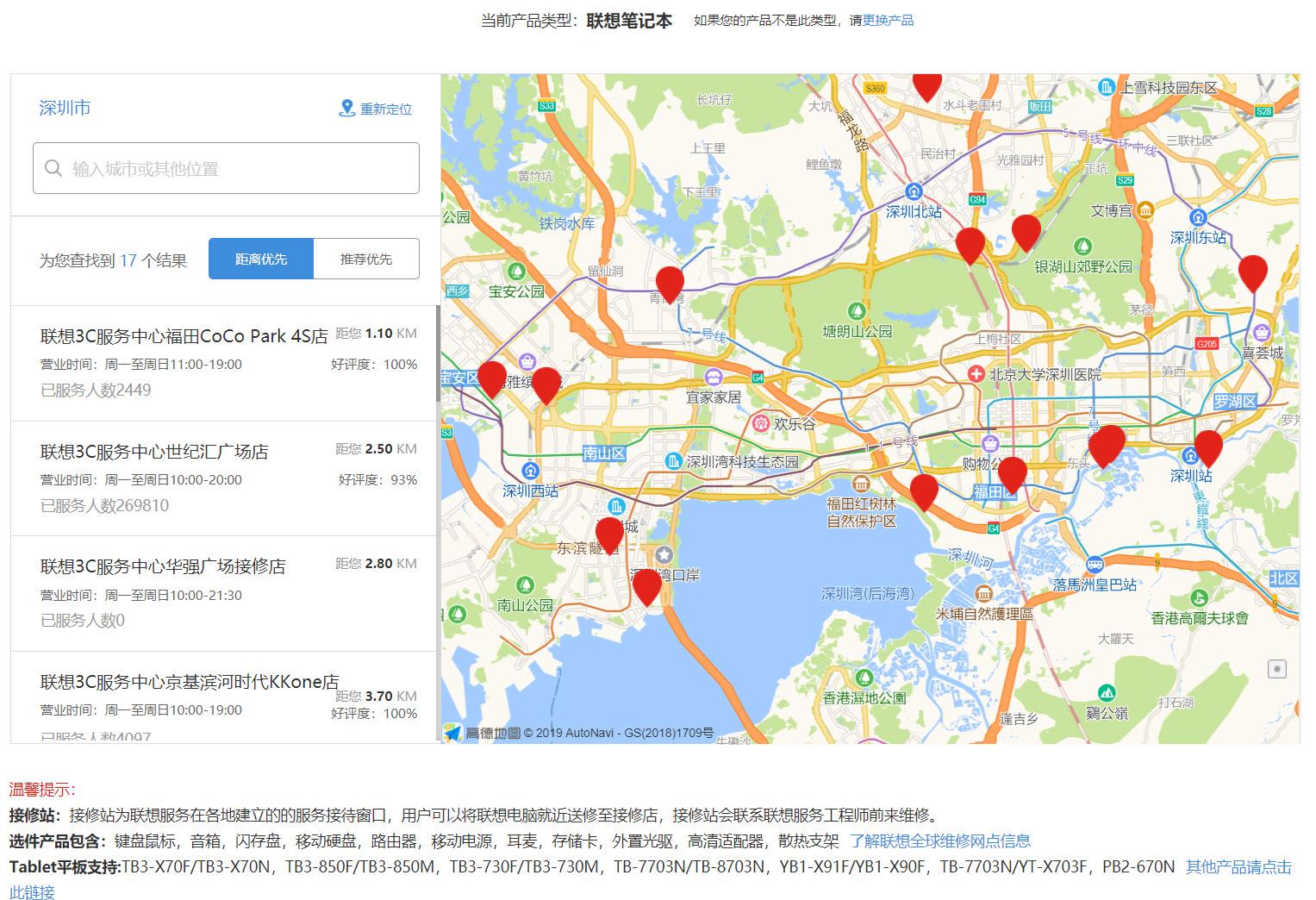Image resolution: width=1316 pixels, height=900 pixels.
Task: Select the red marker near 东滨隧道
Action: click(x=609, y=535)
